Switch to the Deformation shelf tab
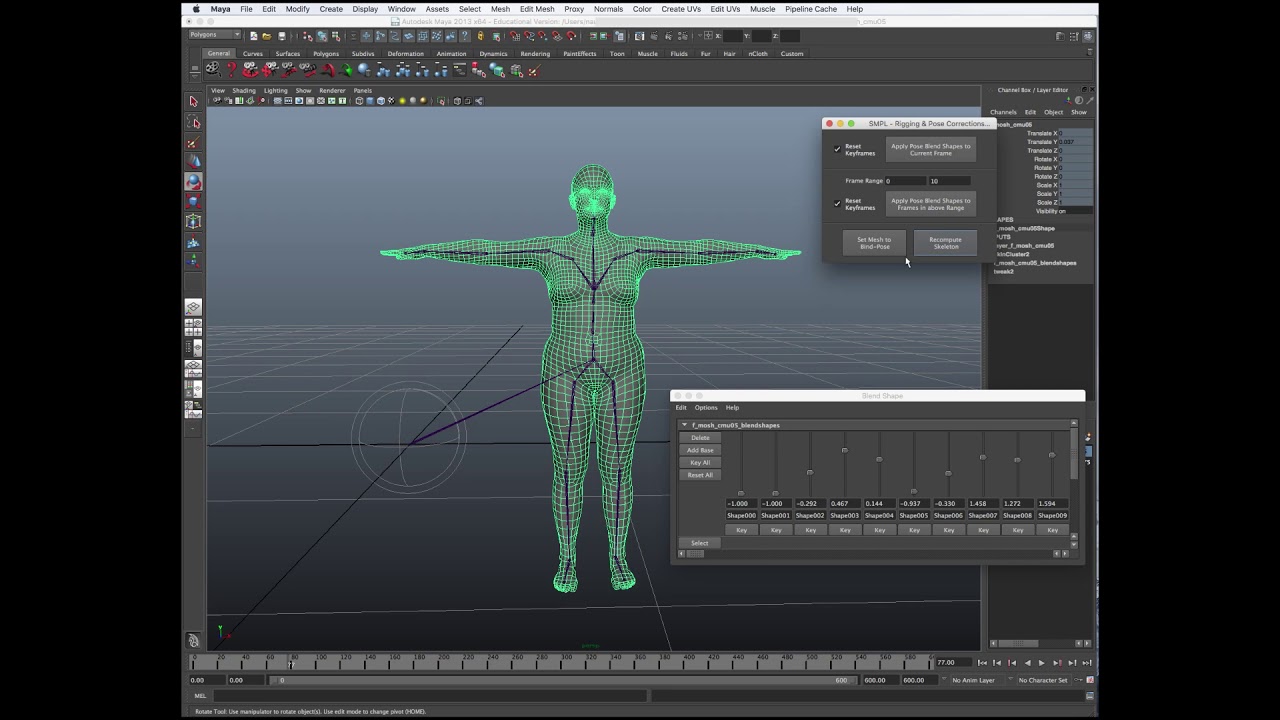This screenshot has height=720, width=1280. (405, 54)
